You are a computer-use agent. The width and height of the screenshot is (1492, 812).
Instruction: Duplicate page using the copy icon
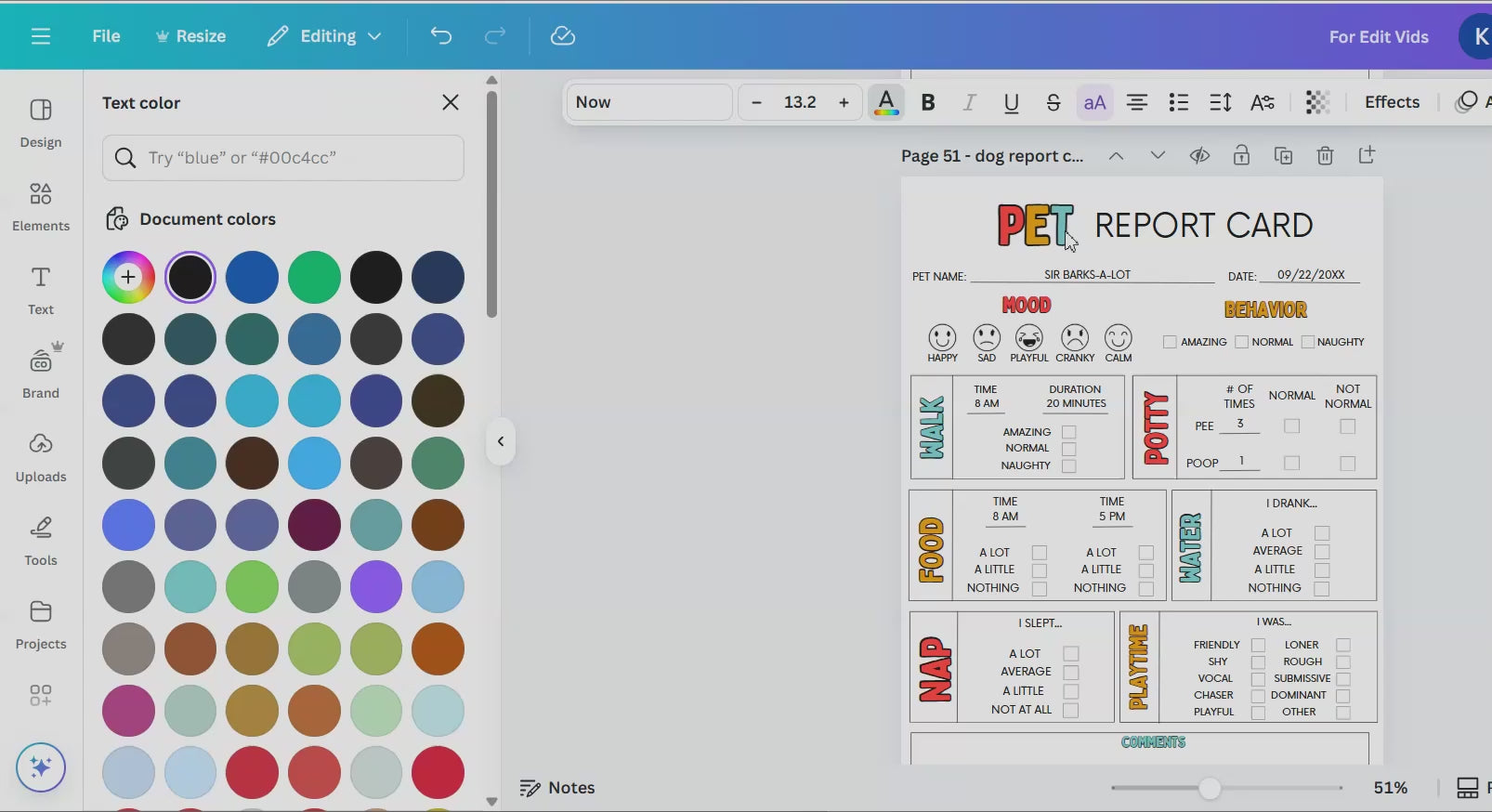[x=1283, y=156]
